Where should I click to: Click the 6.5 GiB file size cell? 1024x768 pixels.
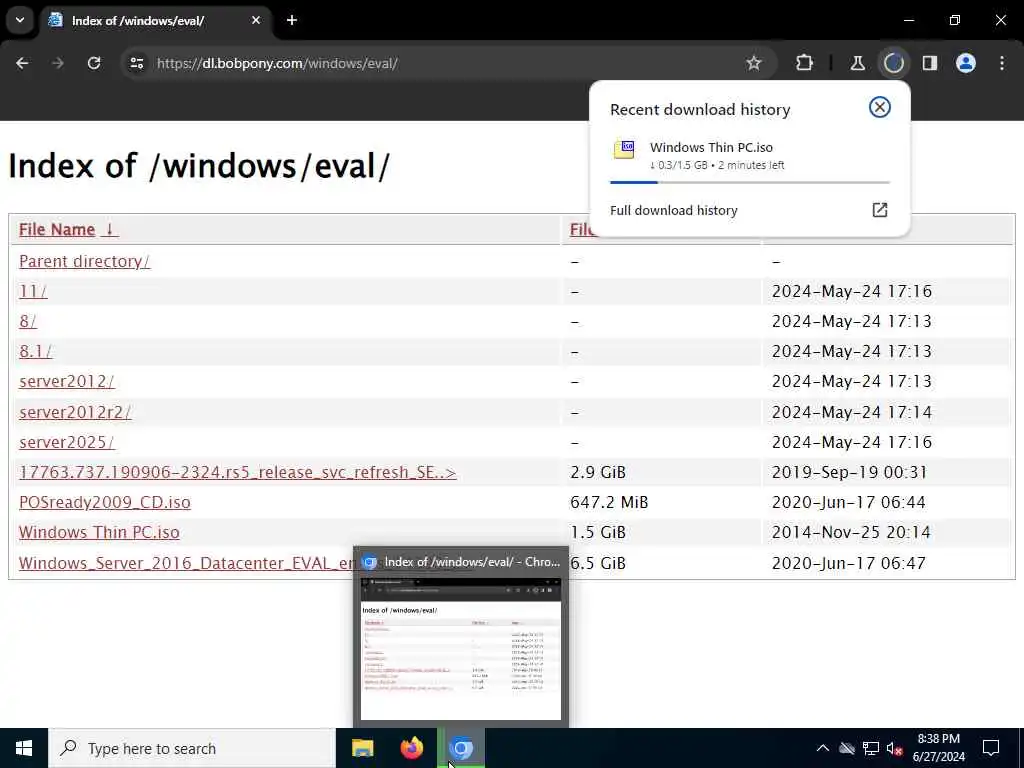coord(598,563)
